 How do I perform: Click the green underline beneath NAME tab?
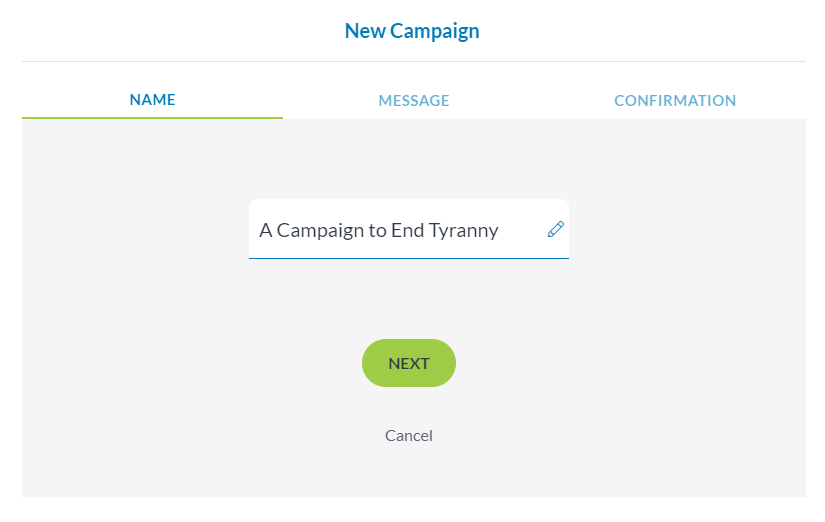pos(152,118)
